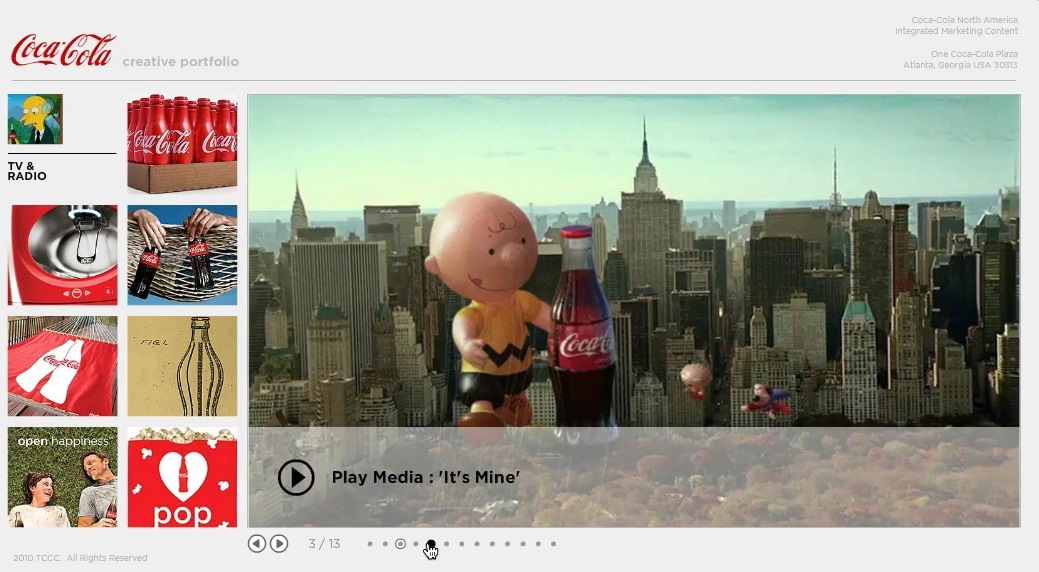Open the bottle sketch drawing thumbnail
Screen dimensions: 1039x572
click(x=182, y=366)
